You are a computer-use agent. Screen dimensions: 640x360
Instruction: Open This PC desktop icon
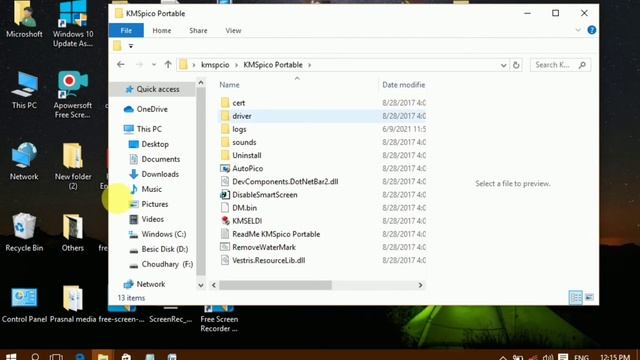coord(24,90)
